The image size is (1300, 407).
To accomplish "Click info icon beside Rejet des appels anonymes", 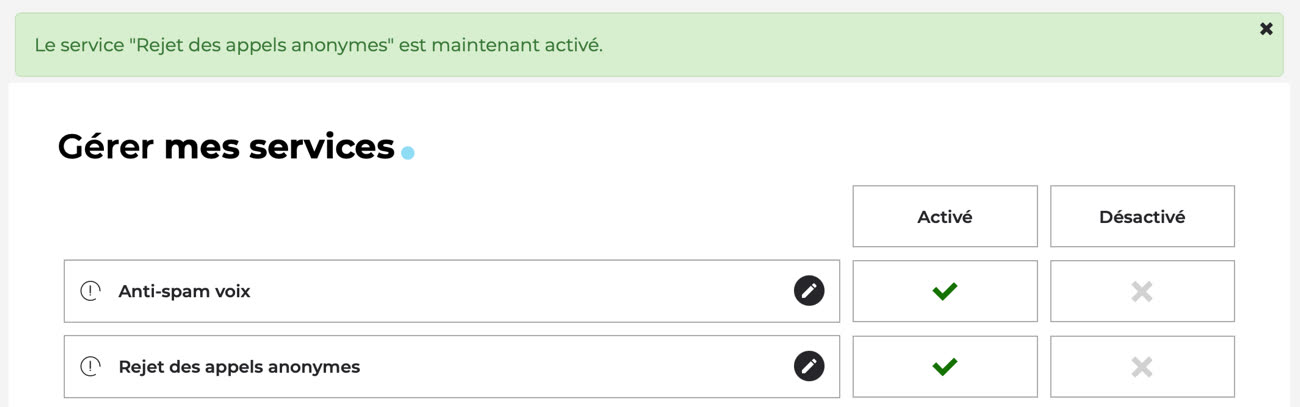I will [91, 367].
